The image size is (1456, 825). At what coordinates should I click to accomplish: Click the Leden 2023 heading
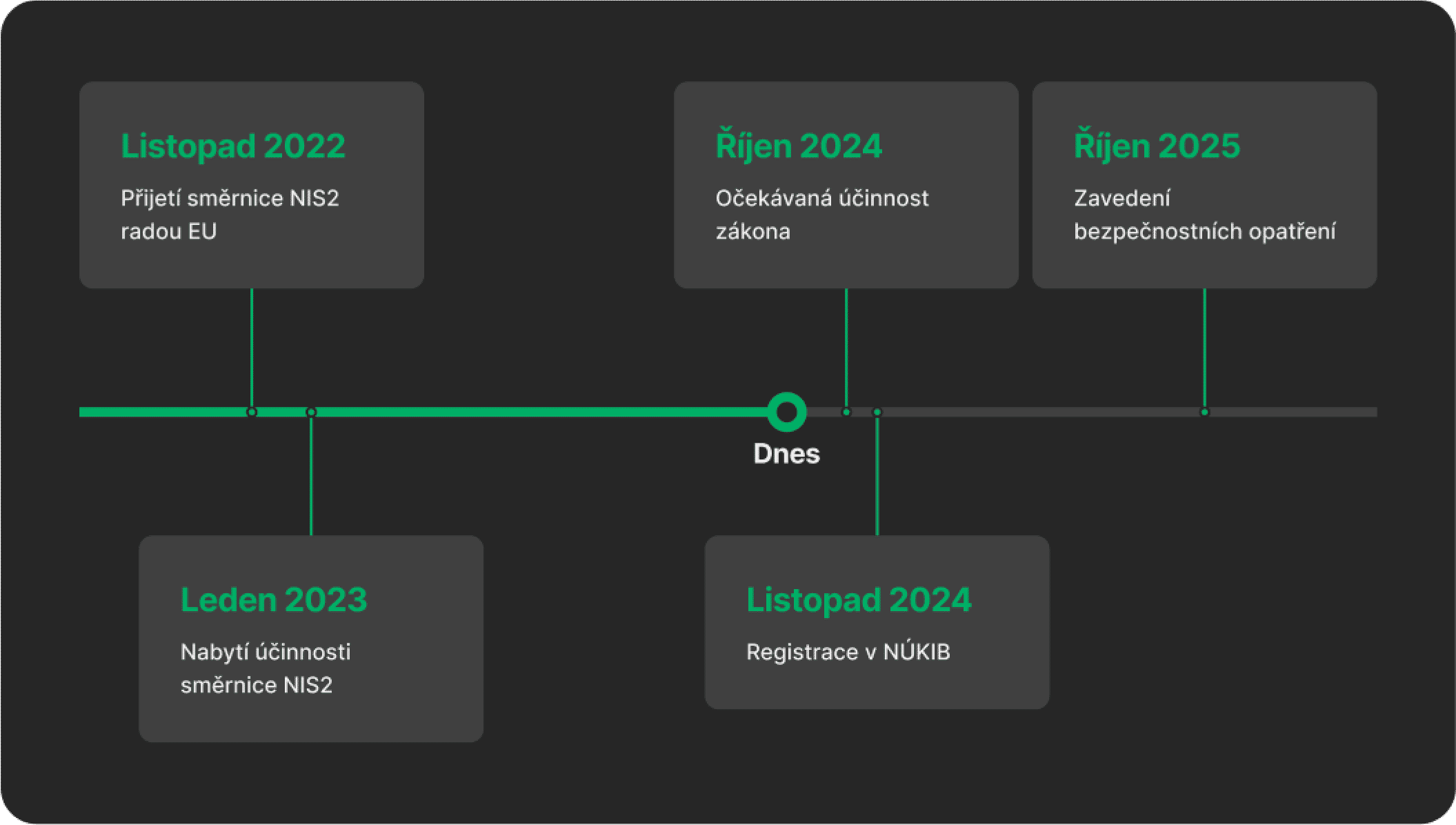coord(274,599)
